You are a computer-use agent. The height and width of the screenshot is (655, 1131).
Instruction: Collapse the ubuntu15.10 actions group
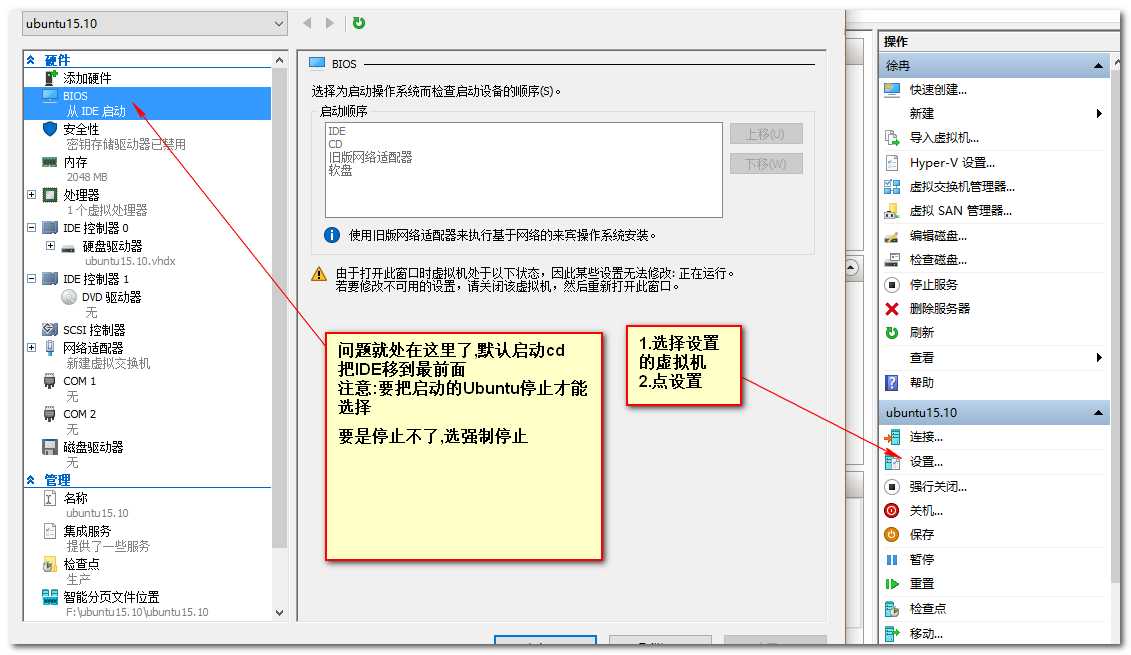pos(1098,413)
